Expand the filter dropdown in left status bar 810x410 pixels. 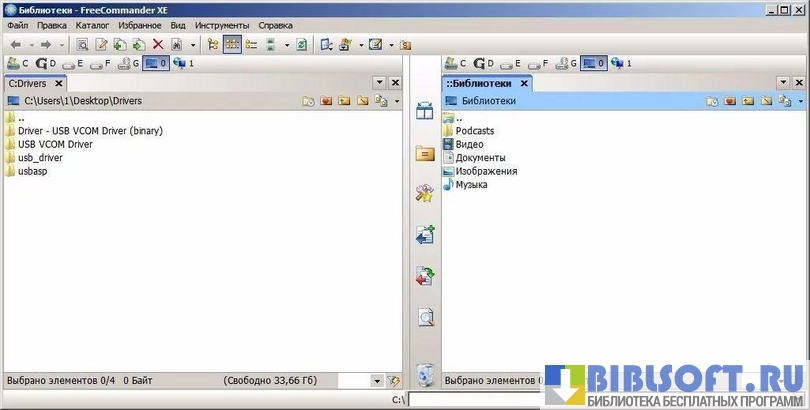pos(376,381)
